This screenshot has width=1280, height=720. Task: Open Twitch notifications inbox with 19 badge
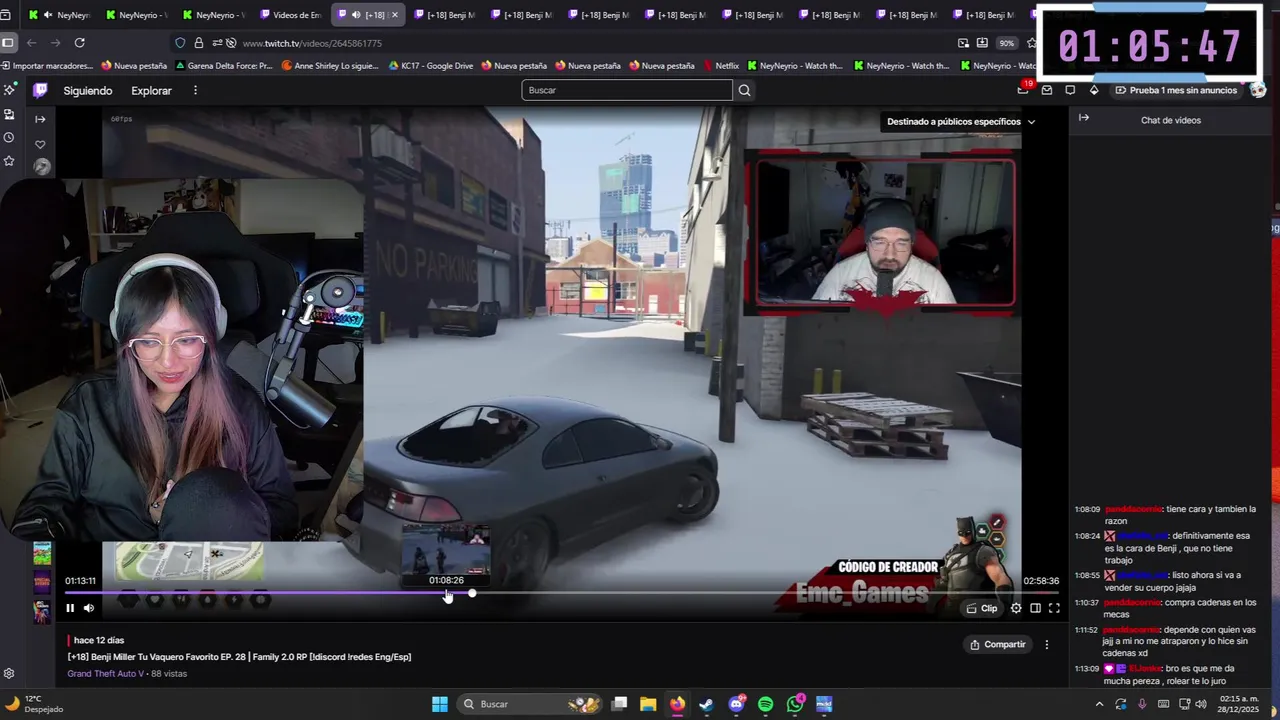[1023, 90]
